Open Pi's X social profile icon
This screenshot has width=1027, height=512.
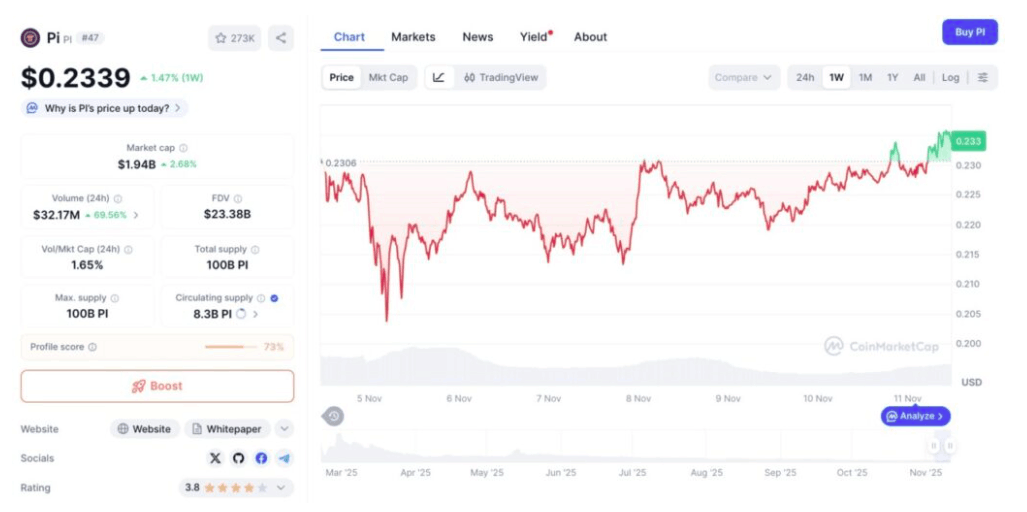215,458
